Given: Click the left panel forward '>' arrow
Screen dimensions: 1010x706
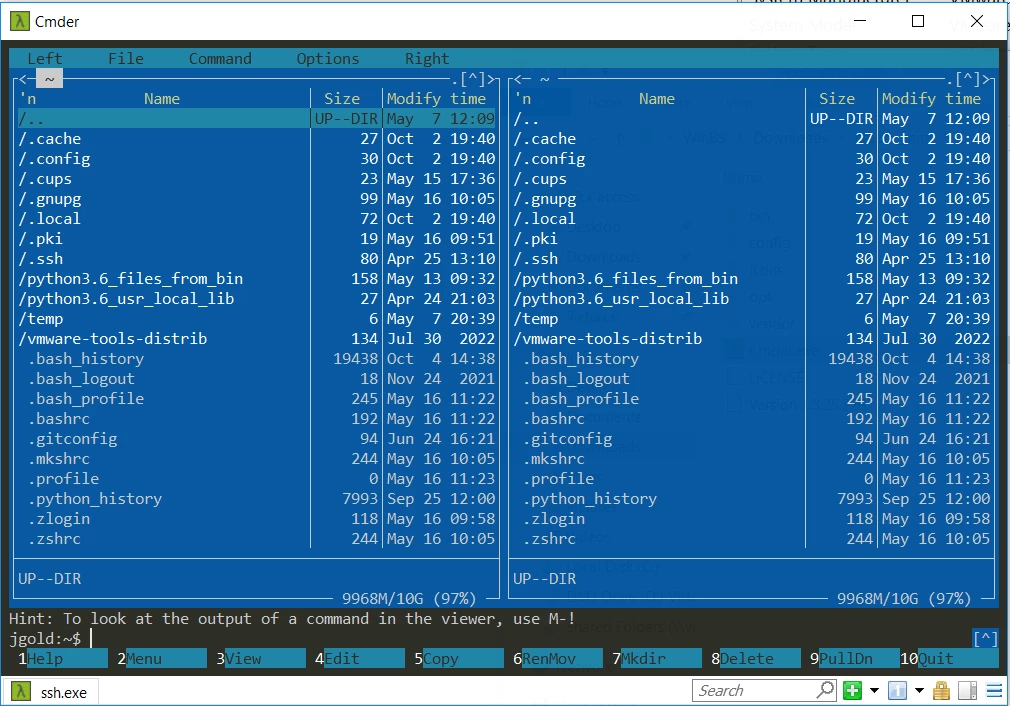Looking at the screenshot, I should click(x=491, y=79).
